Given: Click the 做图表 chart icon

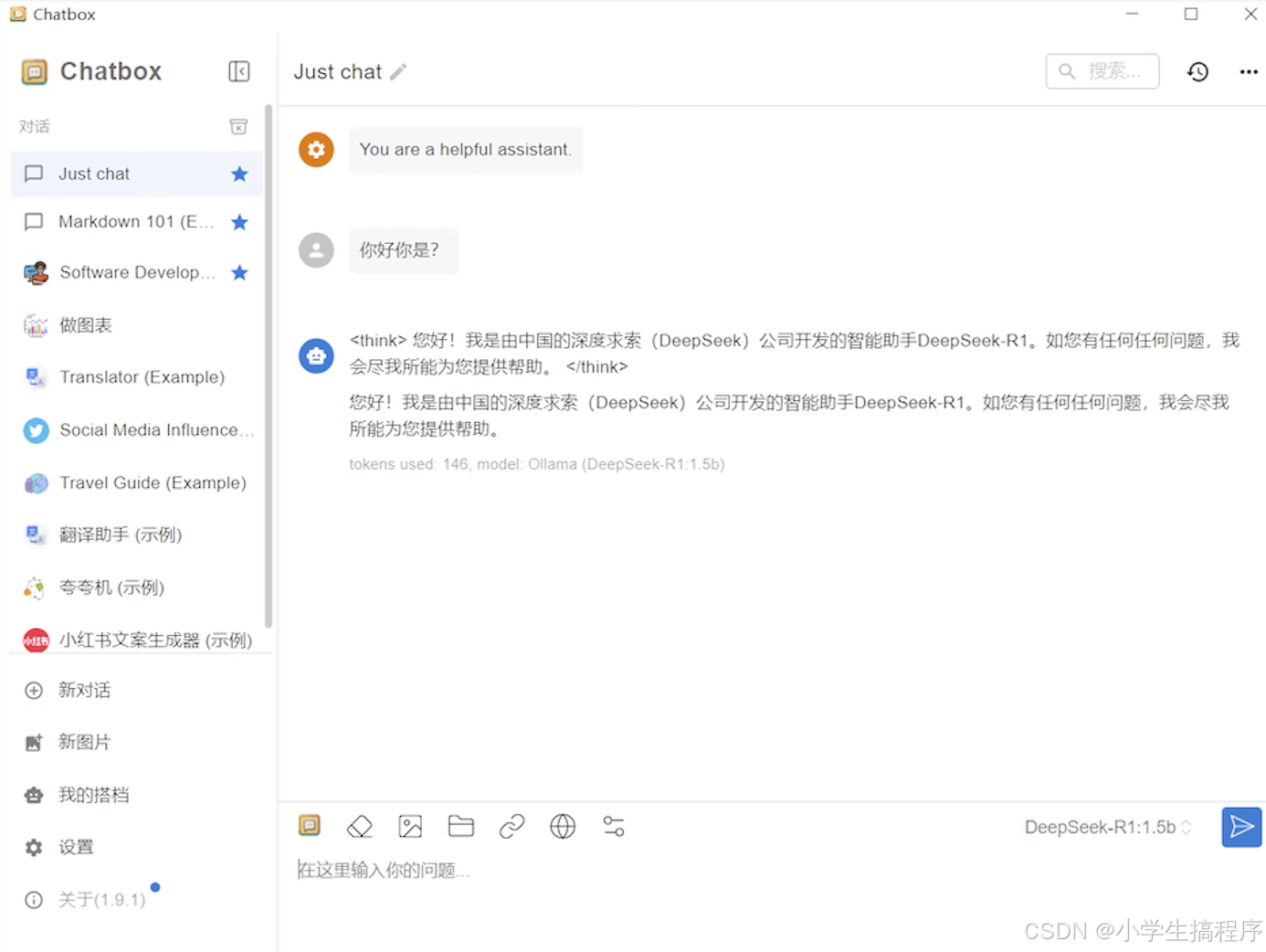Looking at the screenshot, I should click(36, 325).
